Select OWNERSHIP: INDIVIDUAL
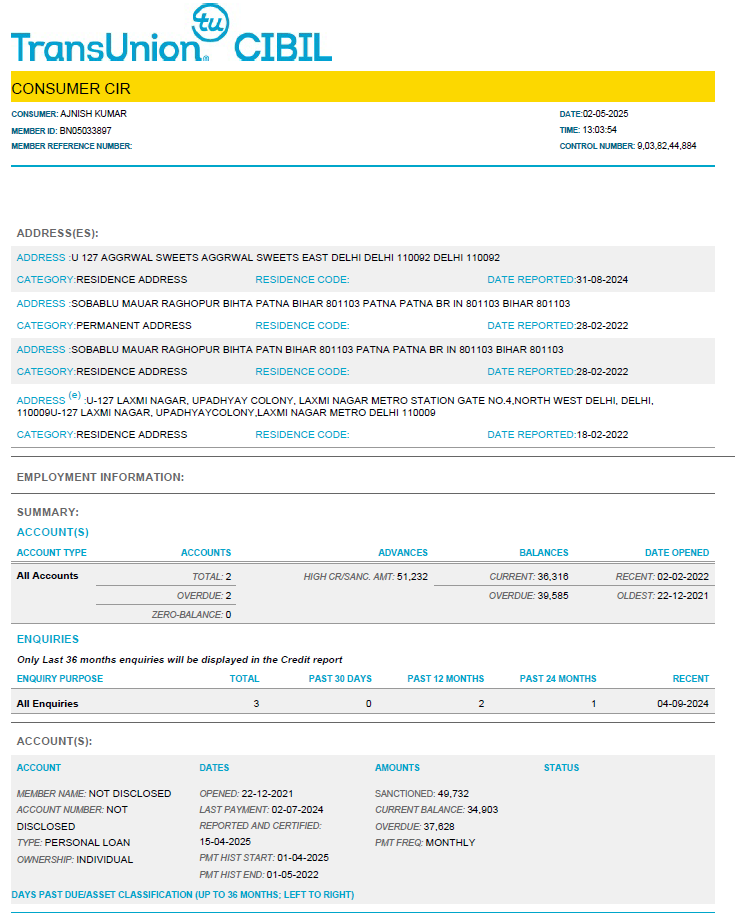 click(x=75, y=859)
